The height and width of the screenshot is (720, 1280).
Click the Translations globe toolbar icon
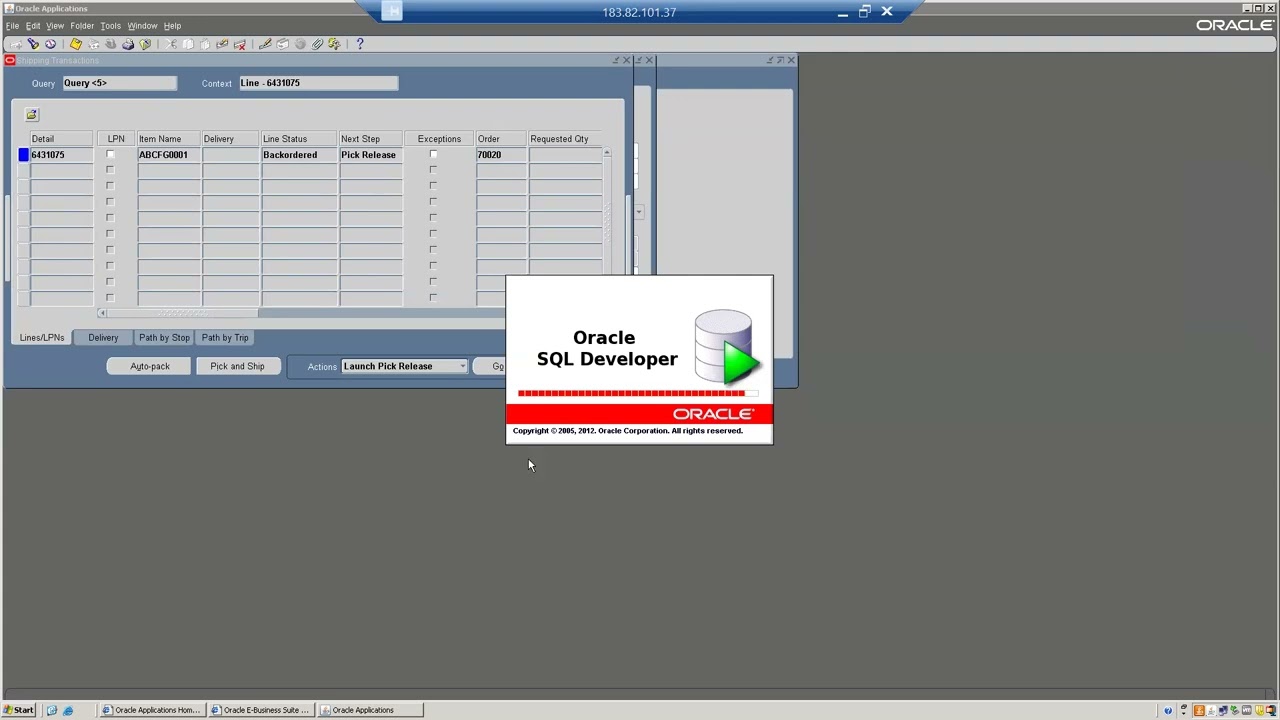(x=300, y=44)
